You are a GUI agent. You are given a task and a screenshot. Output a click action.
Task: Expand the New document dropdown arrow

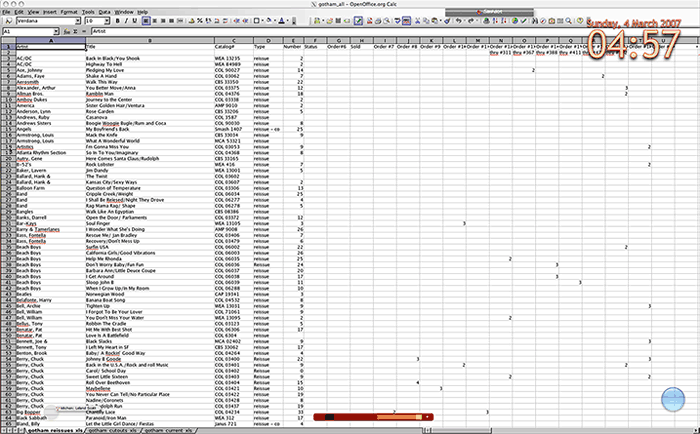click(x=323, y=21)
